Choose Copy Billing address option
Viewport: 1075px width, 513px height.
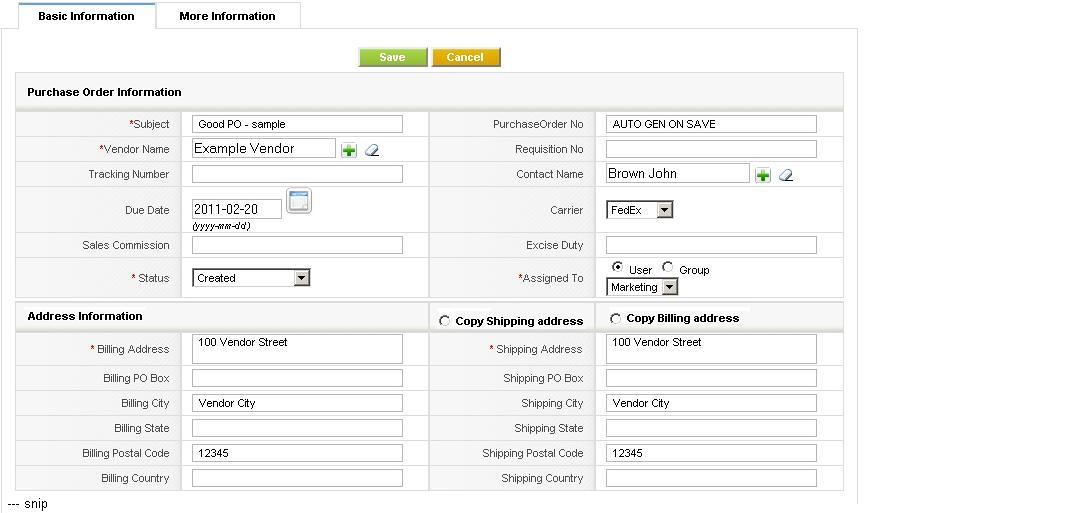click(x=615, y=318)
